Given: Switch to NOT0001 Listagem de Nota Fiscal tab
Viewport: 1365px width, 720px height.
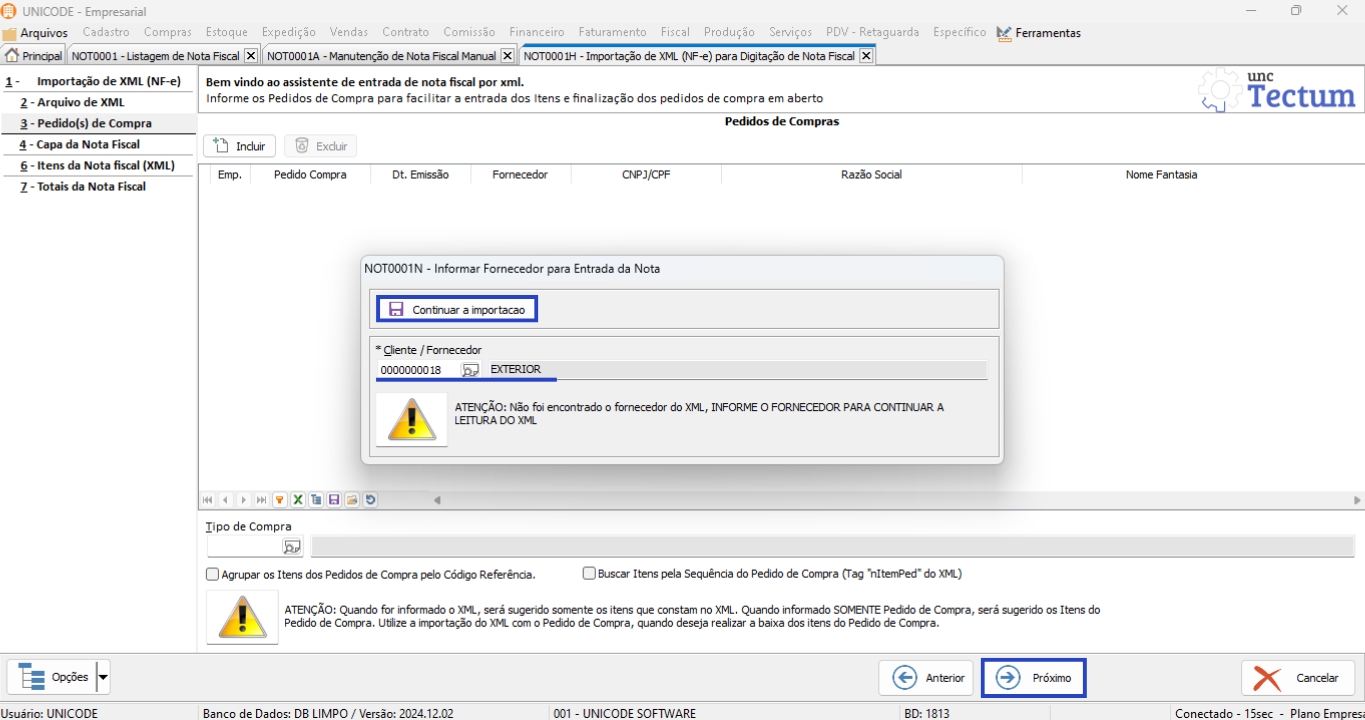Looking at the screenshot, I should pyautogui.click(x=155, y=56).
